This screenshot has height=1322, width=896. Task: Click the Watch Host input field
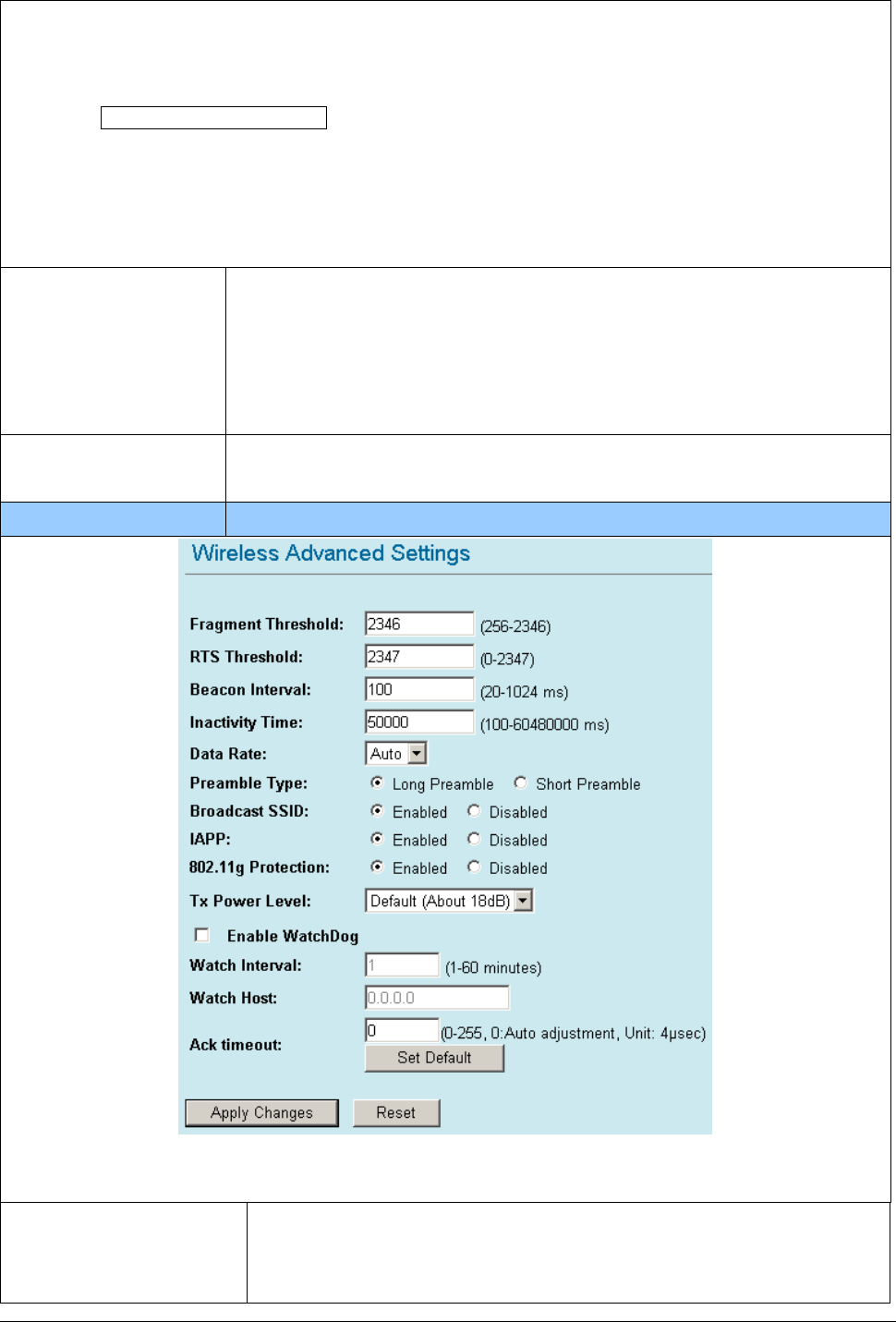(437, 998)
